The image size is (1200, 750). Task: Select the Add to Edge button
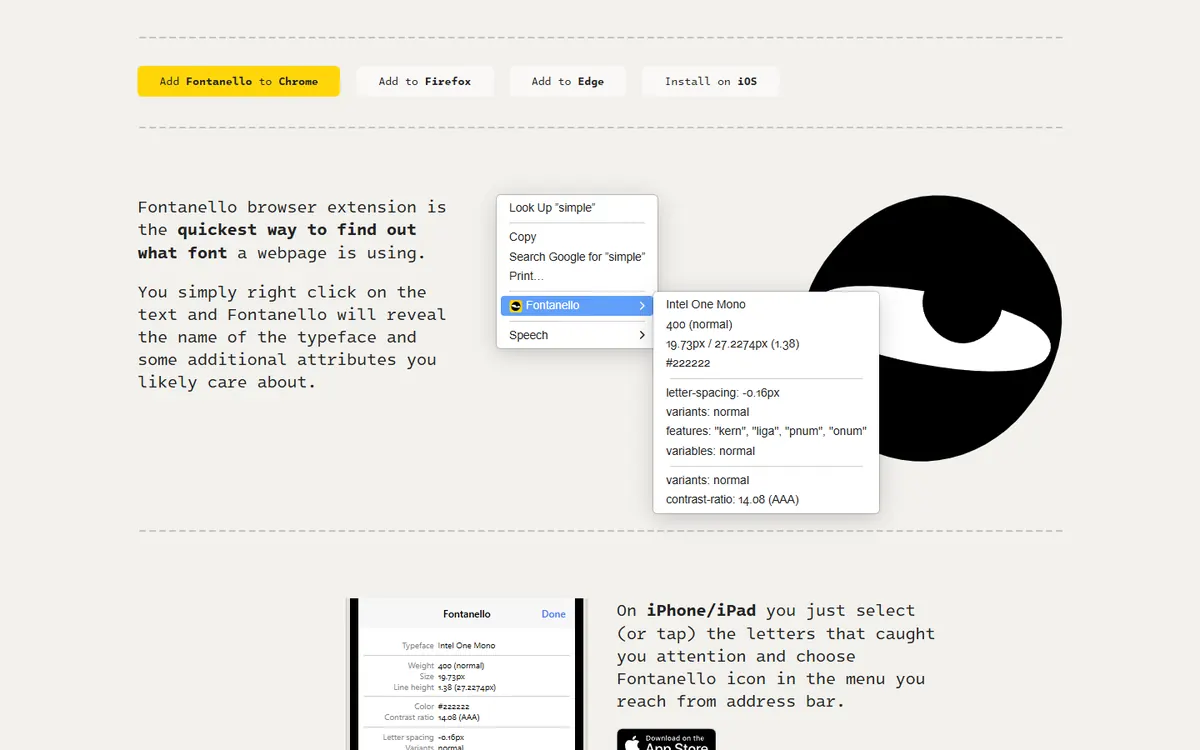click(568, 81)
